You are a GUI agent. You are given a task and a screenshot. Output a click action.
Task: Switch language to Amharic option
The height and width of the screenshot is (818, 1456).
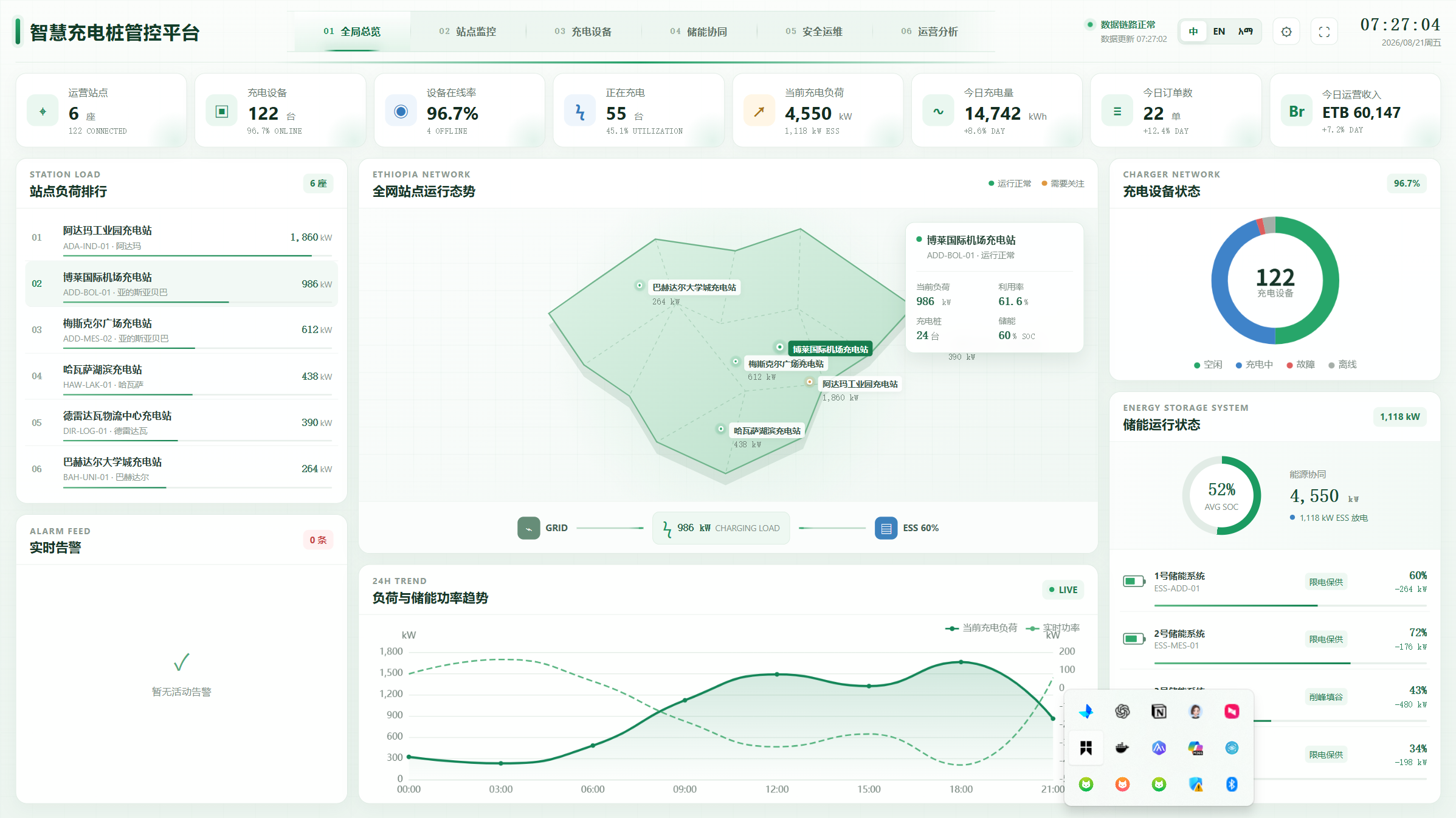coord(1245,32)
